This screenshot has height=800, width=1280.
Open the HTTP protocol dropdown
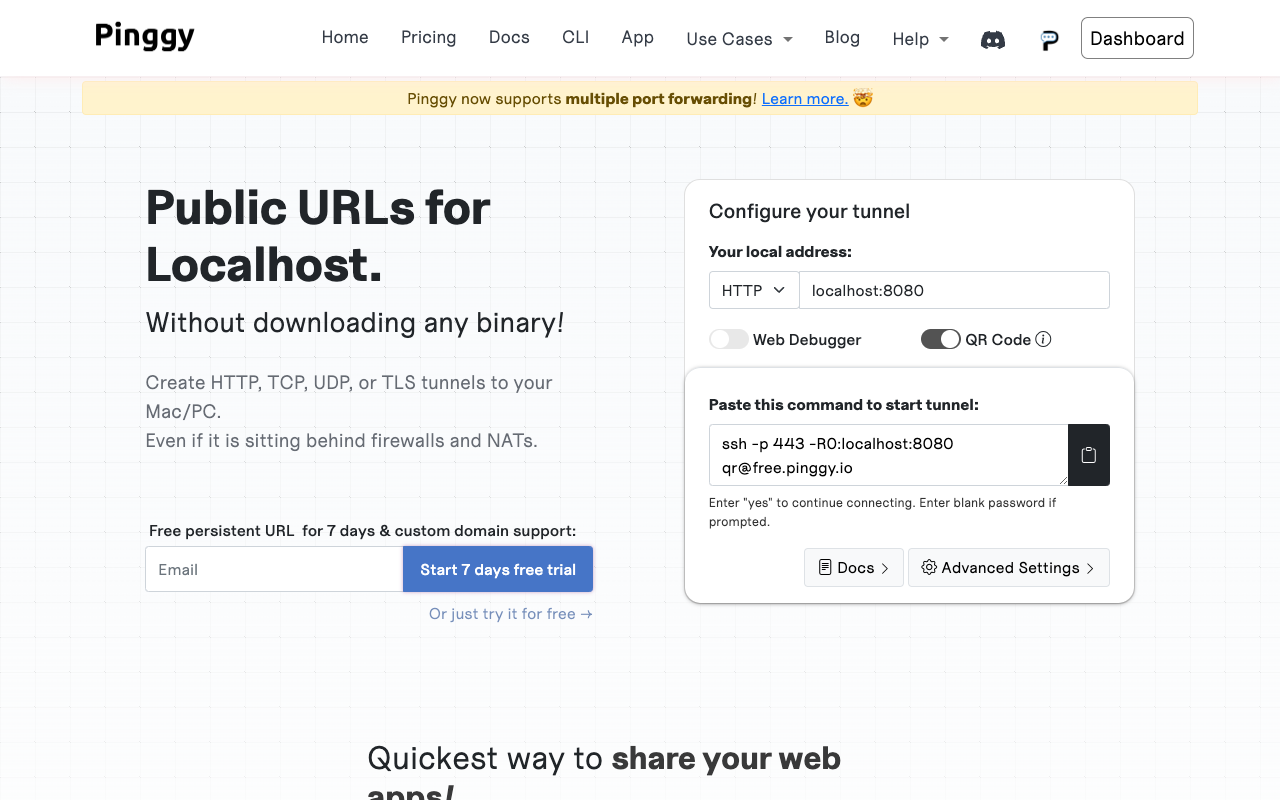(754, 290)
